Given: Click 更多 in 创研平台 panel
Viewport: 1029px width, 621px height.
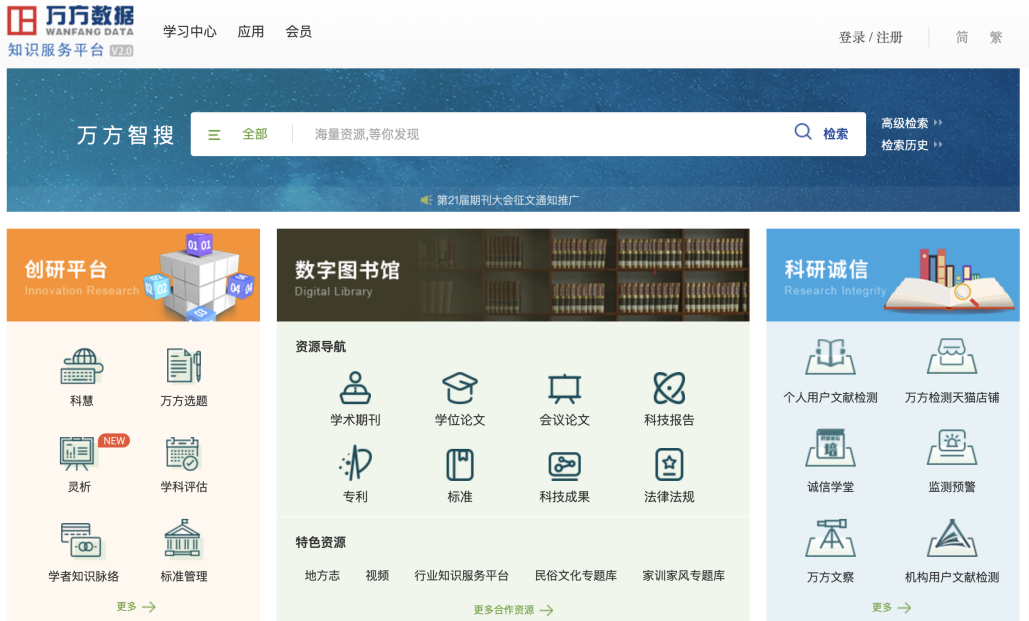Looking at the screenshot, I should [x=136, y=607].
